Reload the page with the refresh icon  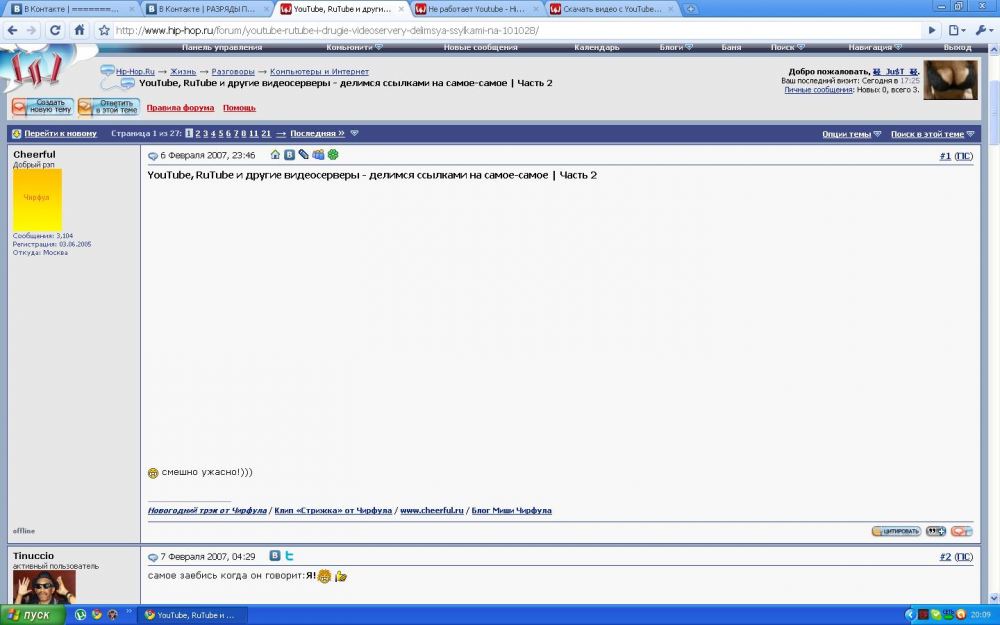[x=55, y=30]
